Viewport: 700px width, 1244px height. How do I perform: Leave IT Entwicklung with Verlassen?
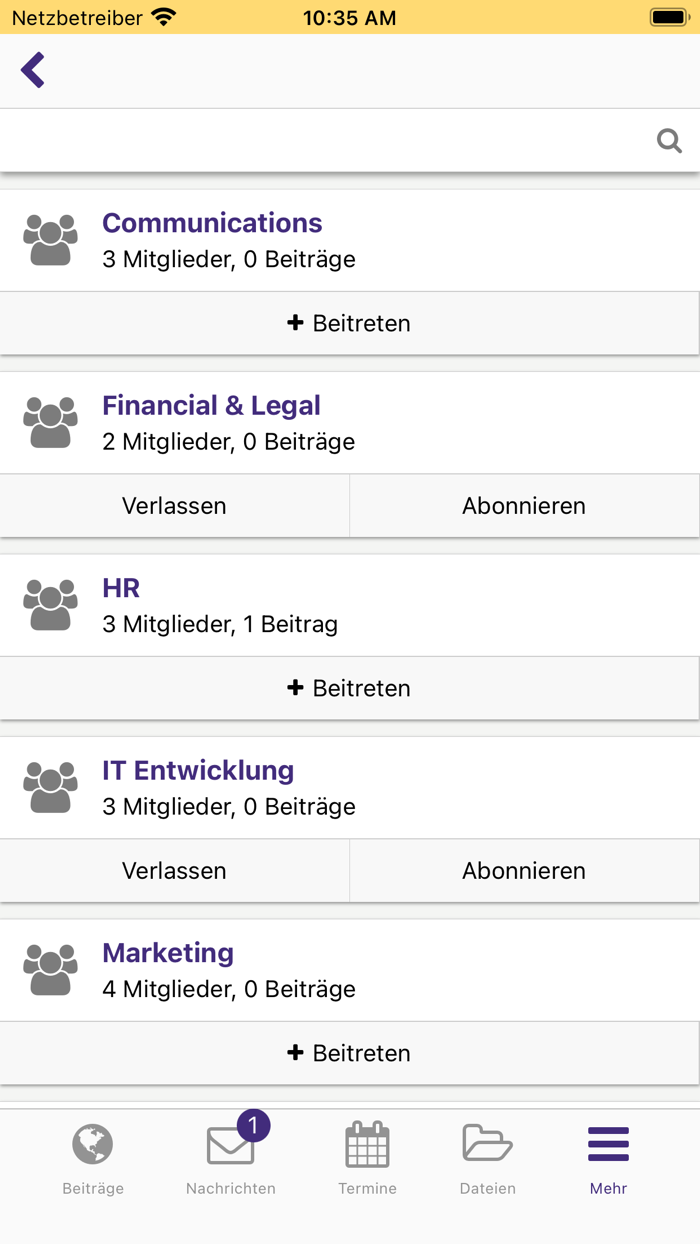(x=174, y=871)
